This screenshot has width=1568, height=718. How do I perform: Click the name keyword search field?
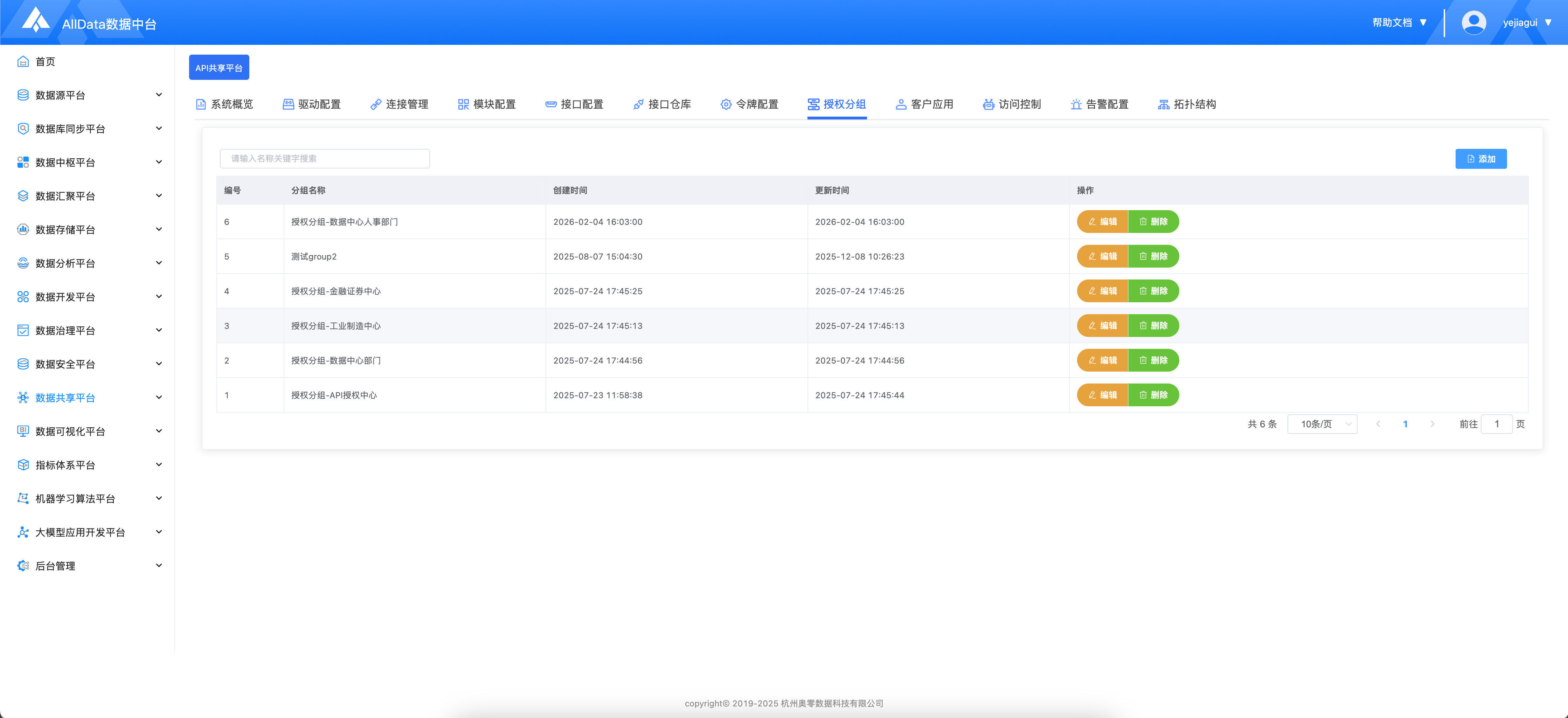(325, 158)
